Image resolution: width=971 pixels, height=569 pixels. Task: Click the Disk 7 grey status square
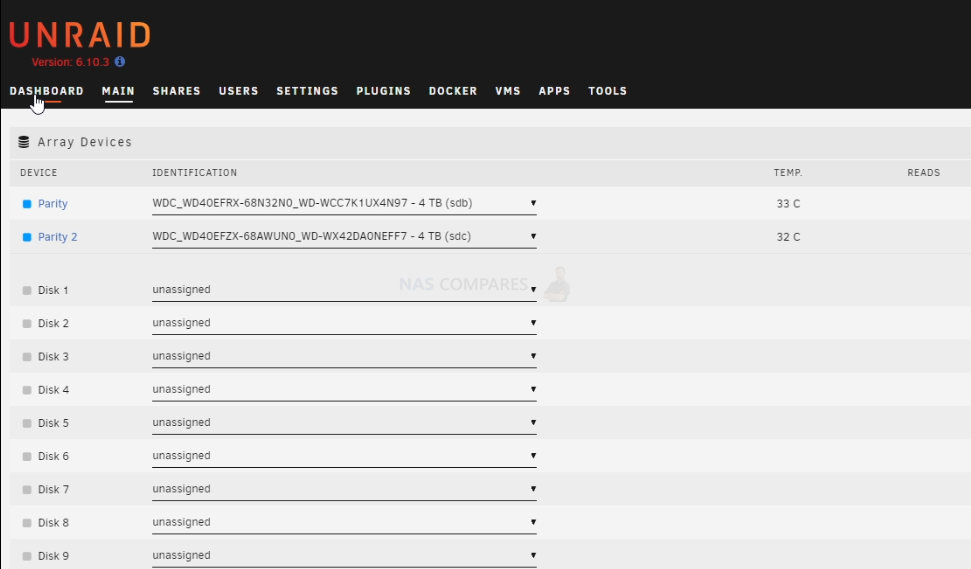tap(27, 490)
